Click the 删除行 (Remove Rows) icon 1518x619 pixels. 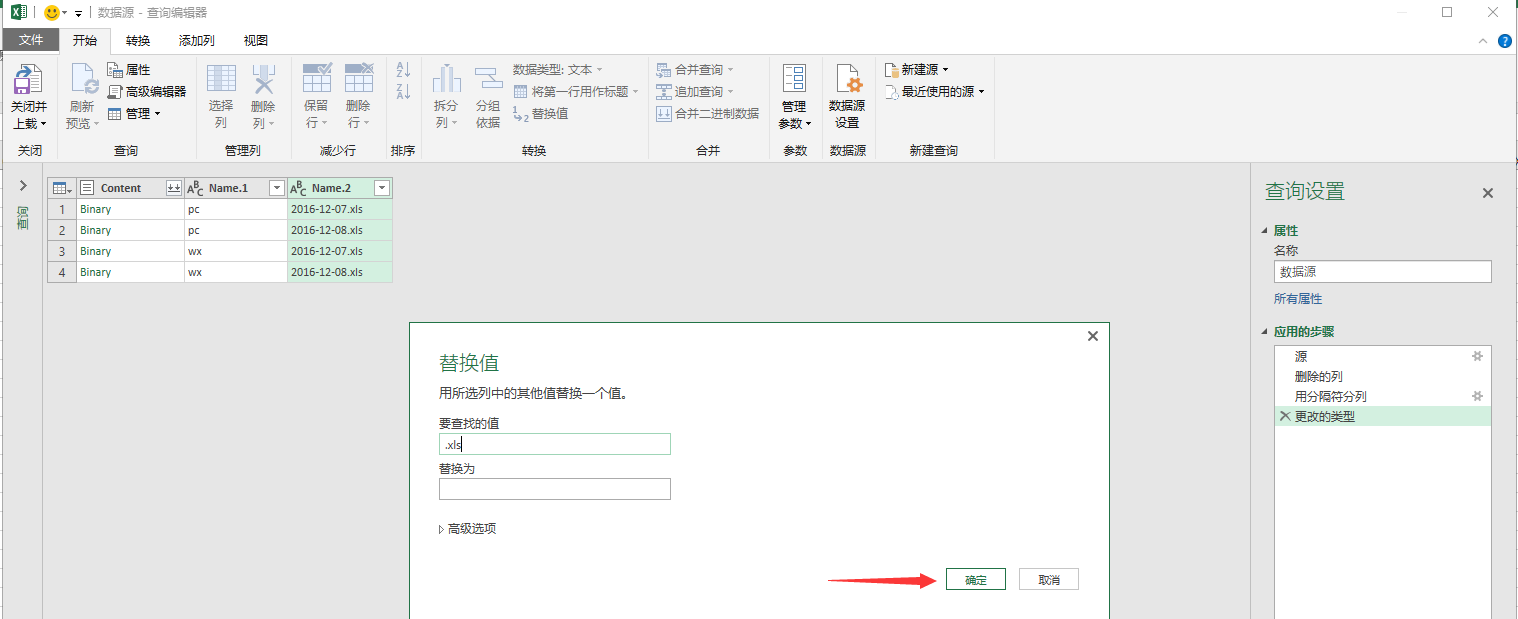(359, 79)
